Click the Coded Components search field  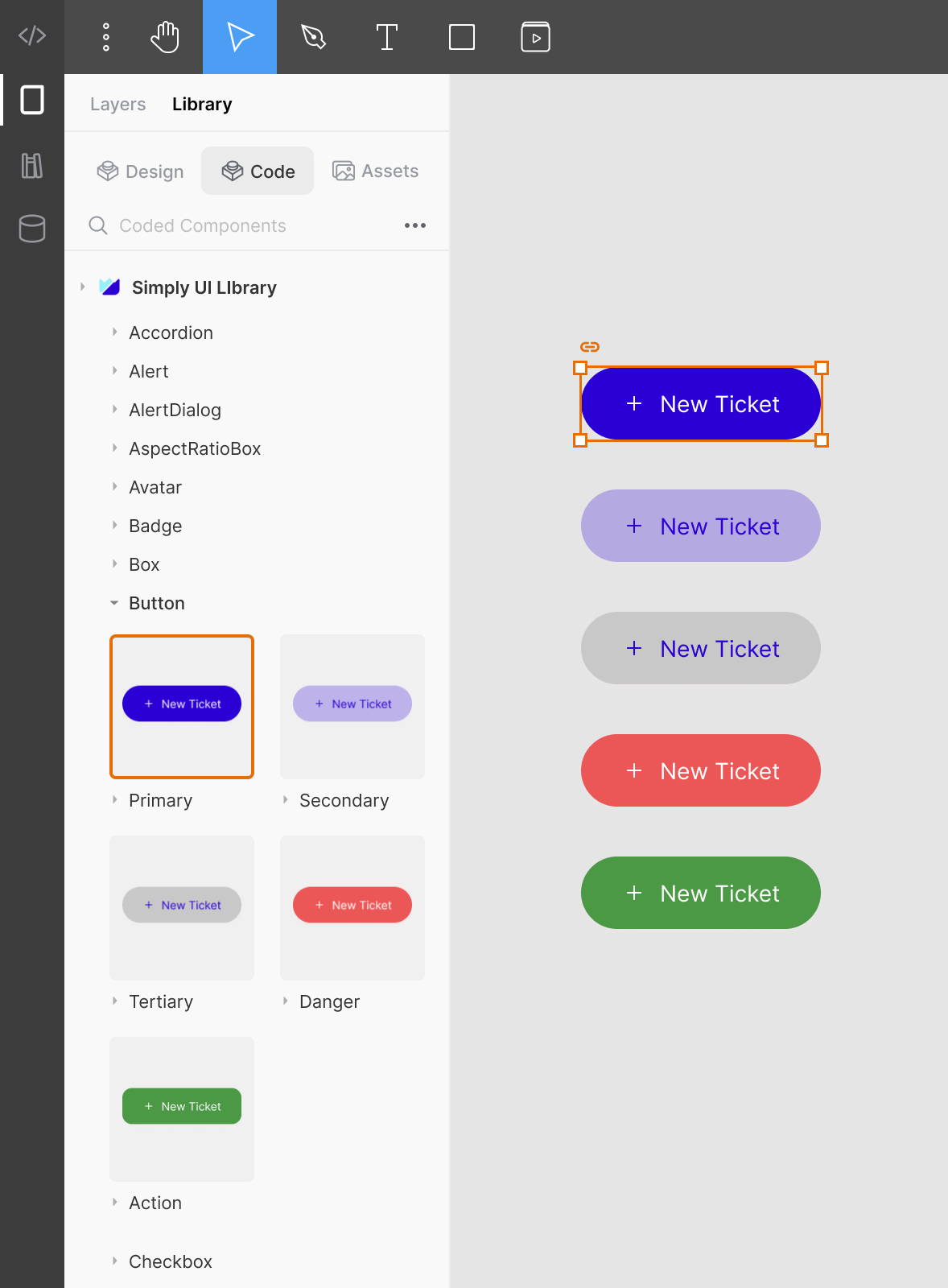241,225
